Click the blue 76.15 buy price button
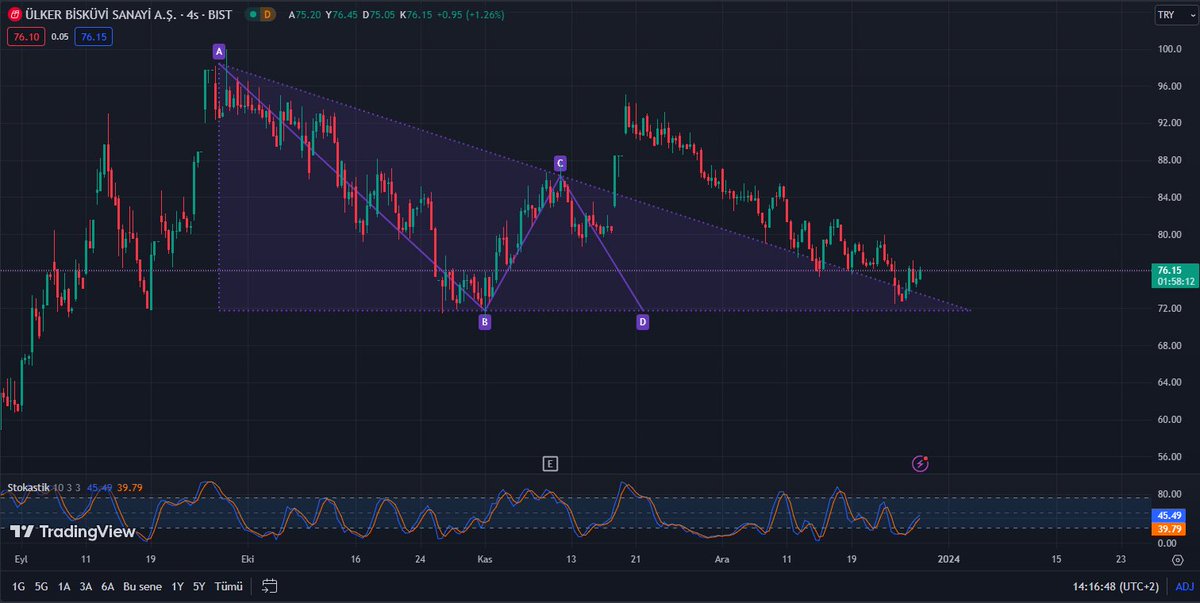The width and height of the screenshot is (1200, 603). [95, 37]
